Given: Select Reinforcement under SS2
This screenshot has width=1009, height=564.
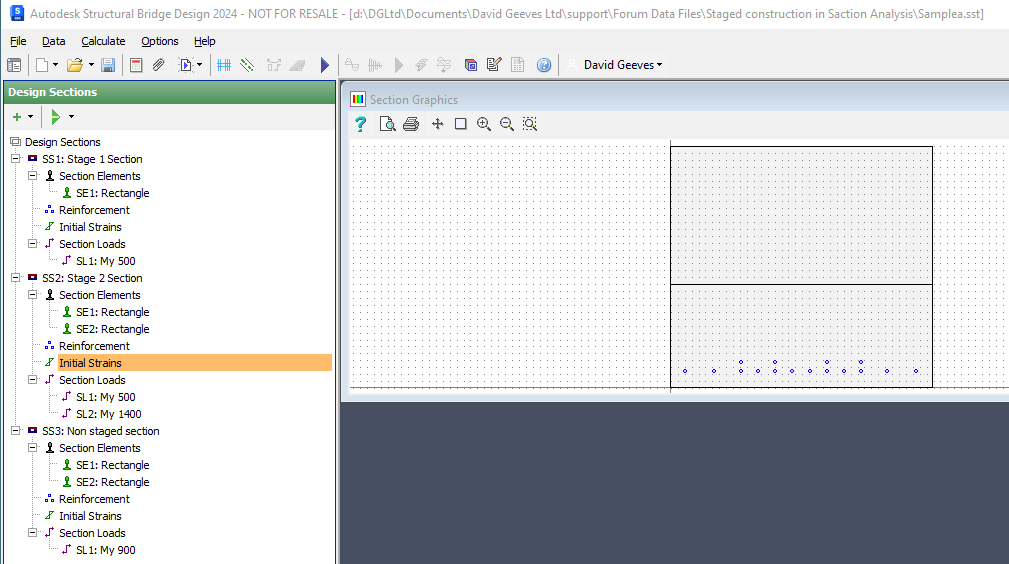Looking at the screenshot, I should (x=94, y=346).
